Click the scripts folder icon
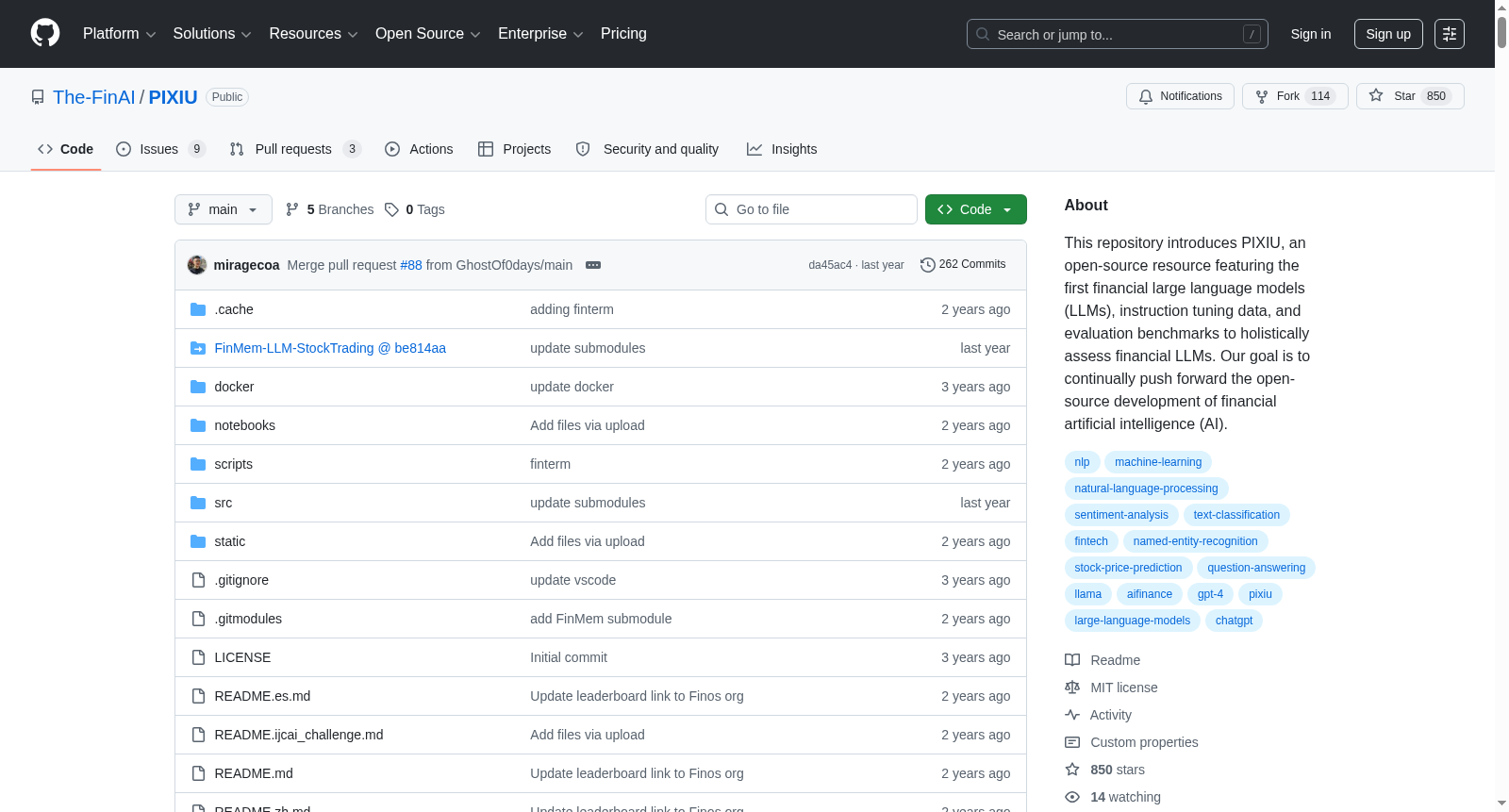The width and height of the screenshot is (1509, 812). [198, 464]
